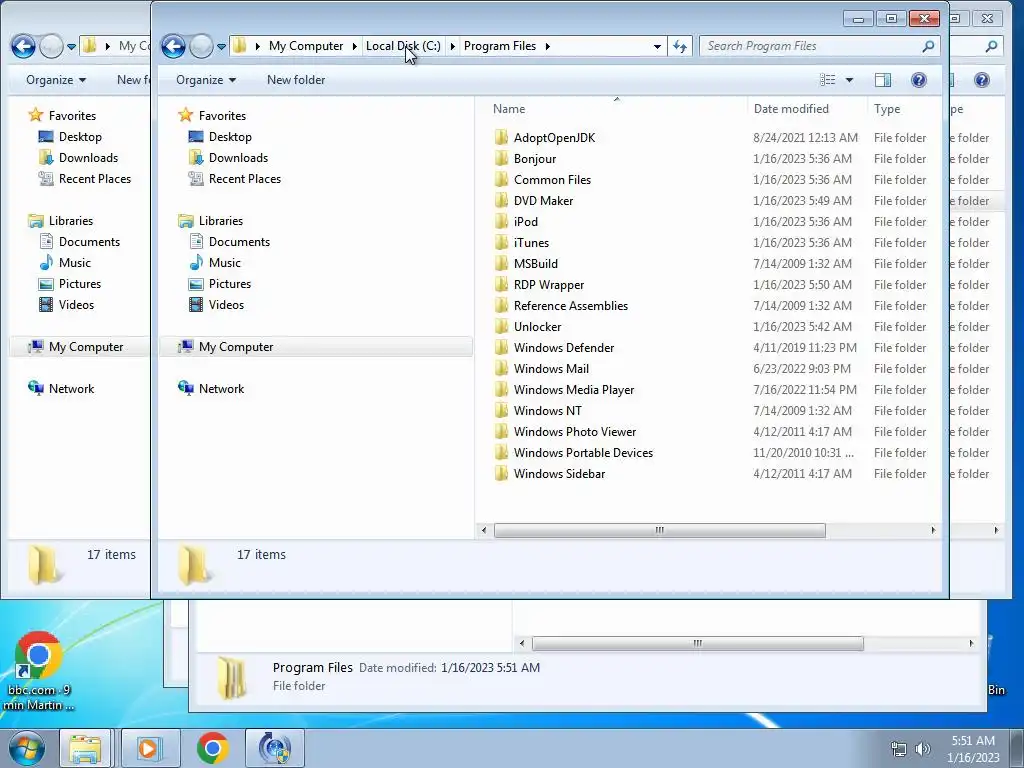
Task: Select the iTunes folder icon
Action: click(501, 242)
